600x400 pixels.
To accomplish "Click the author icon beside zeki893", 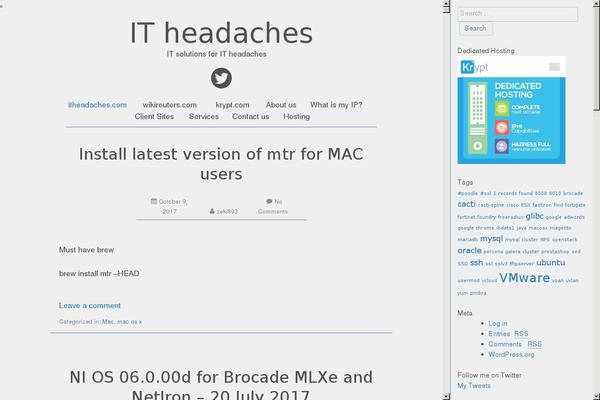I will pyautogui.click(x=212, y=211).
